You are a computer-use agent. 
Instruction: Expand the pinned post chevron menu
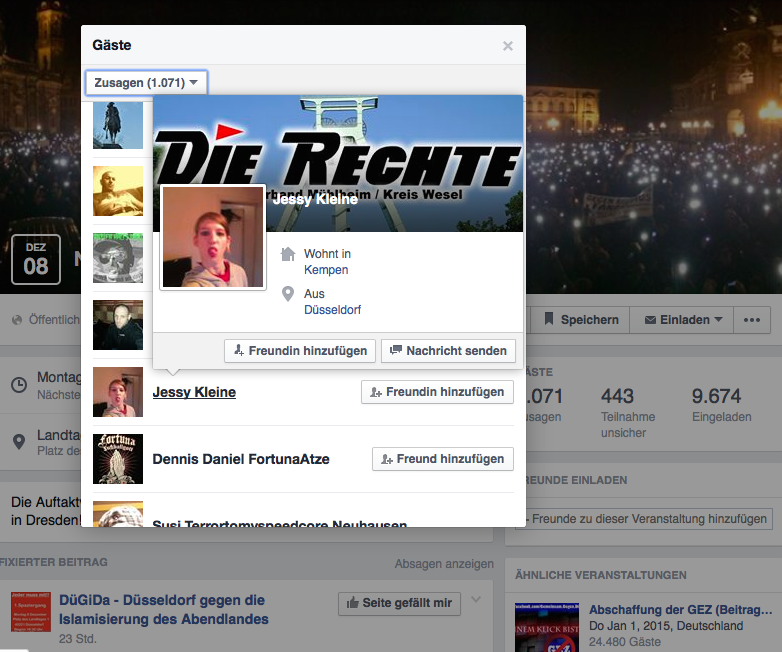tap(476, 599)
